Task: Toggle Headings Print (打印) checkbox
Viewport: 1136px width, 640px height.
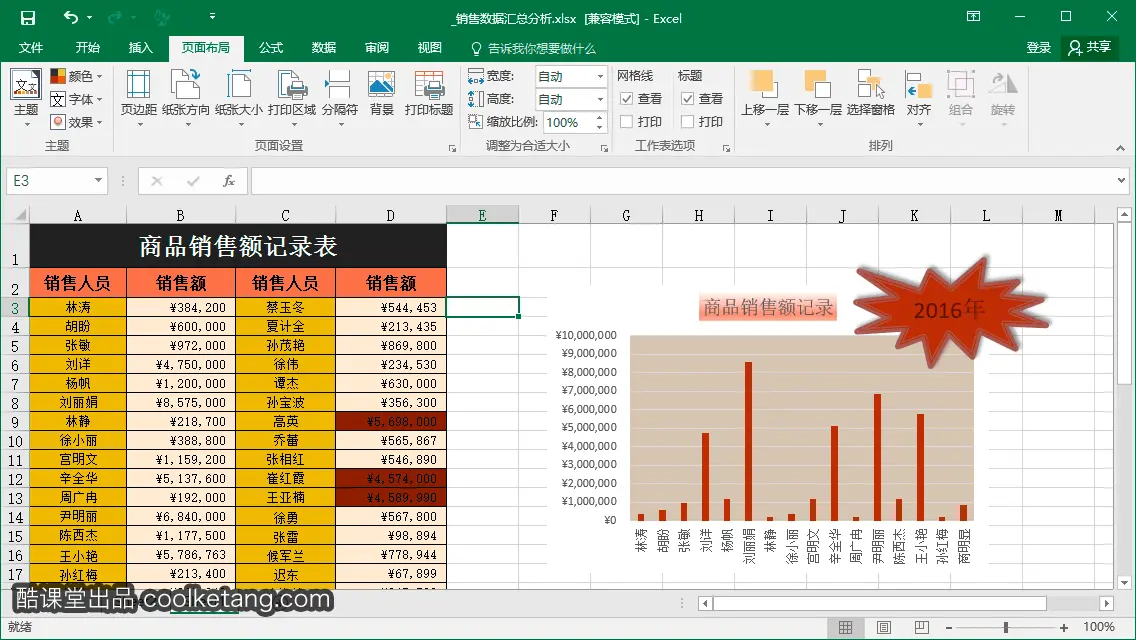Action: [688, 122]
